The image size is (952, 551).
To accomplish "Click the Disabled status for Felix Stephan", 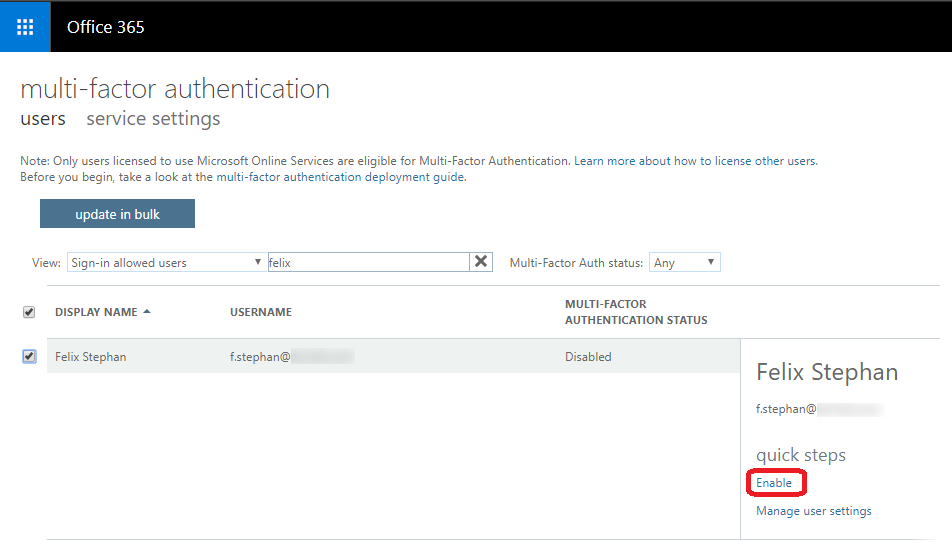I will pos(588,357).
